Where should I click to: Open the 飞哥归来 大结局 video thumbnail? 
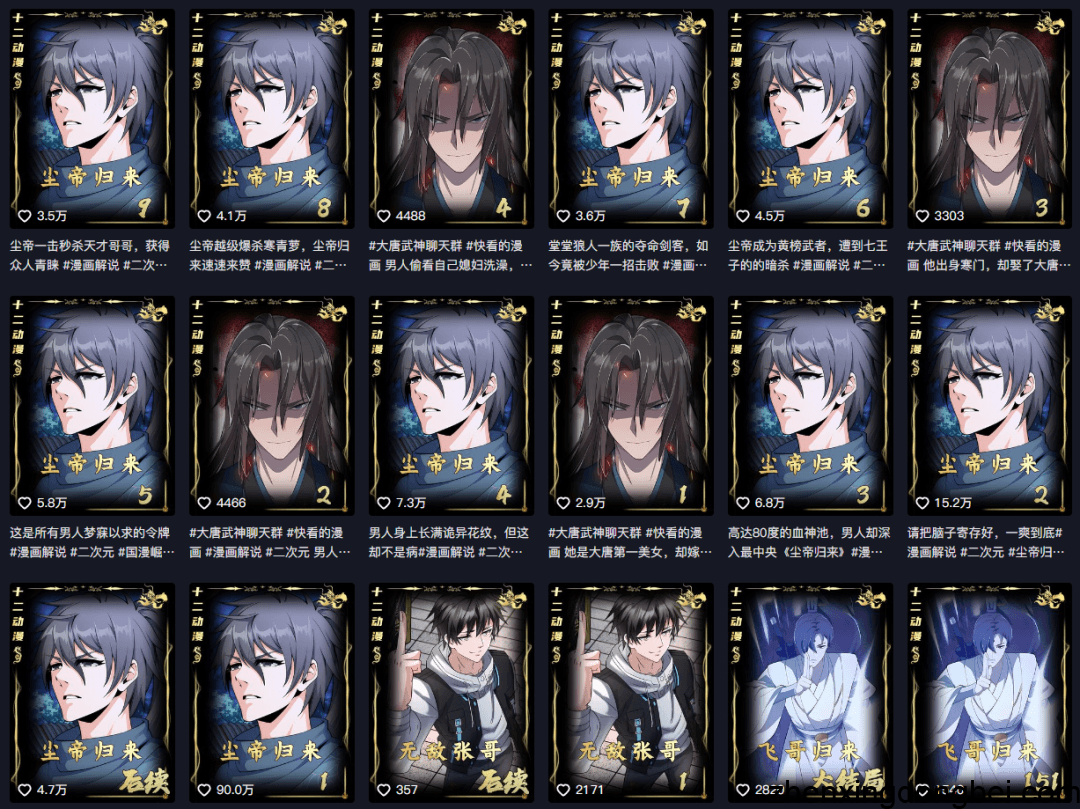click(x=810, y=693)
